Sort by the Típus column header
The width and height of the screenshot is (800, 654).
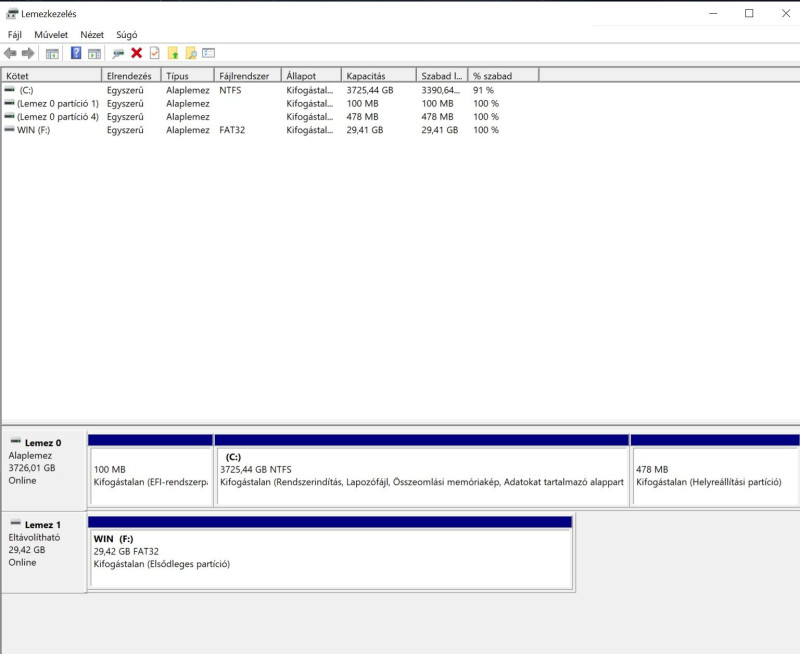(188, 76)
